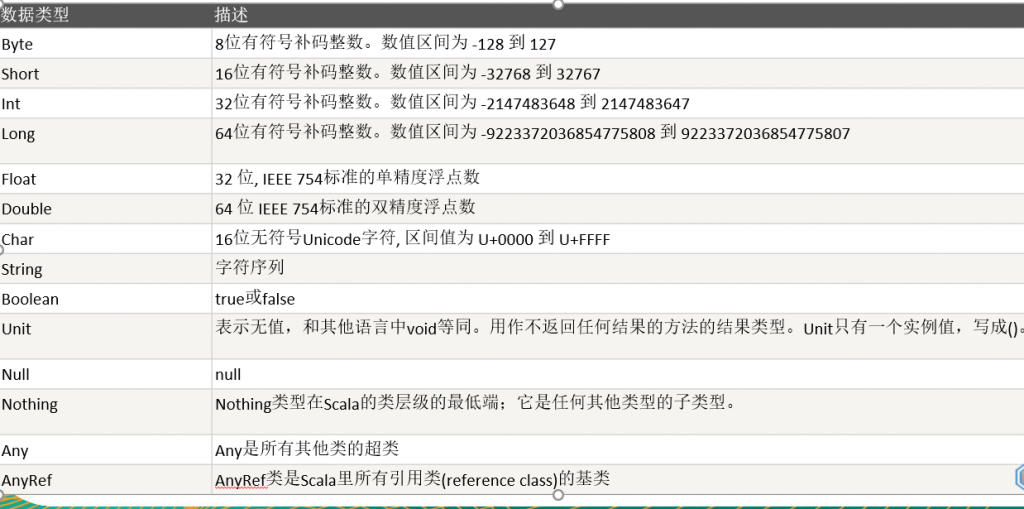The image size is (1024, 509).
Task: Select the Nothing data type cell
Action: tap(106, 412)
